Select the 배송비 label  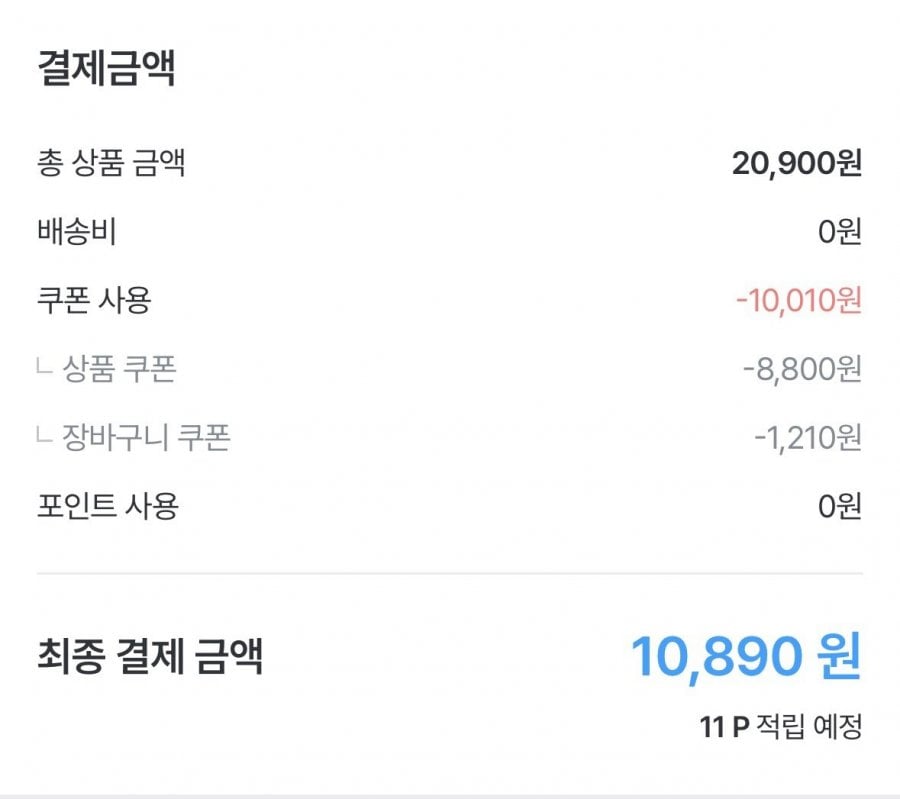point(76,232)
